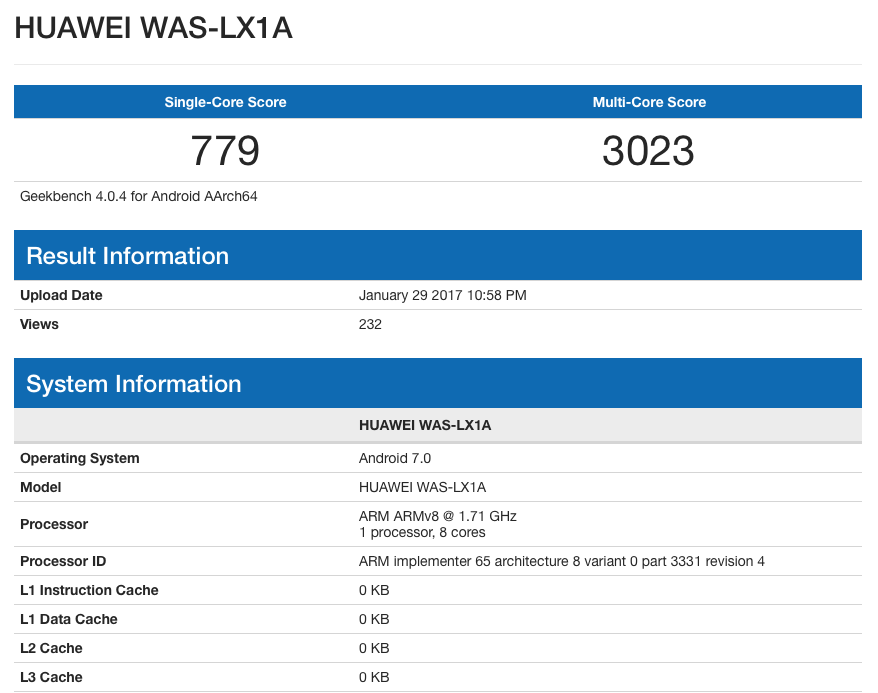Select the ARM ARMv8 @ 1.71 GHz text

(438, 516)
